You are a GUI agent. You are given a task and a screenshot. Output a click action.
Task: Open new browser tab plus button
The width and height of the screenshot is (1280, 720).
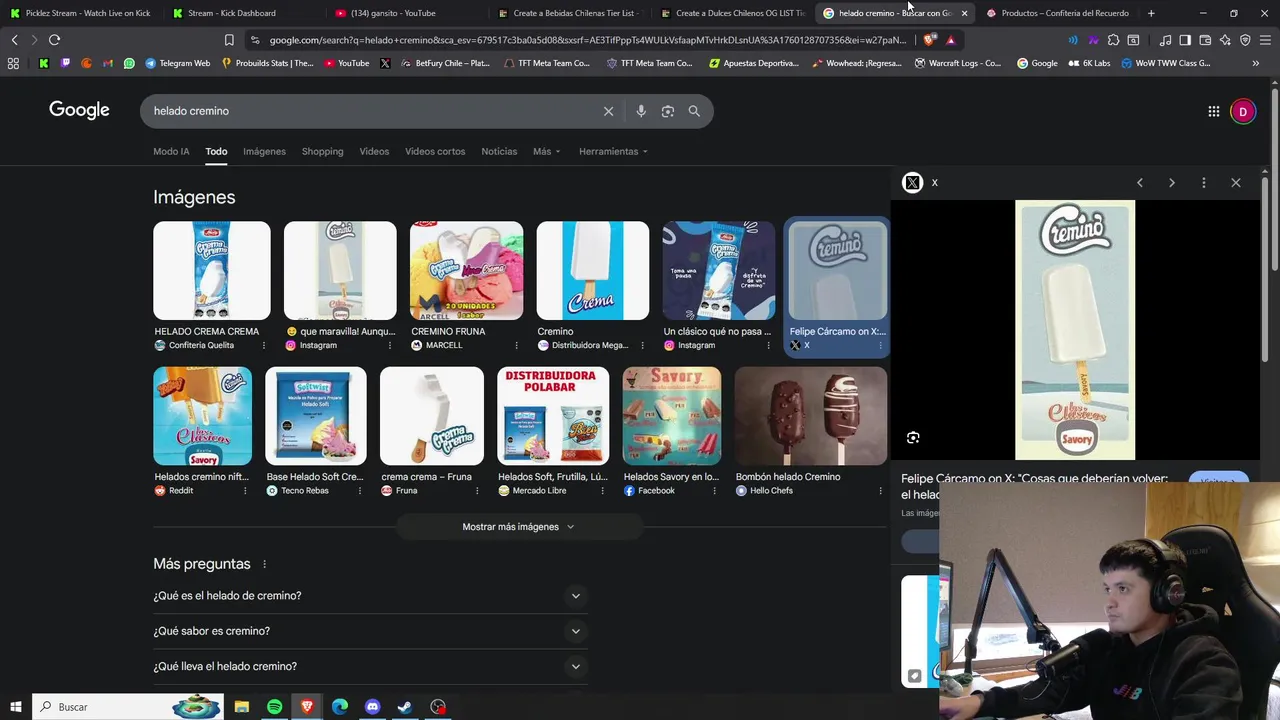pyautogui.click(x=1151, y=13)
